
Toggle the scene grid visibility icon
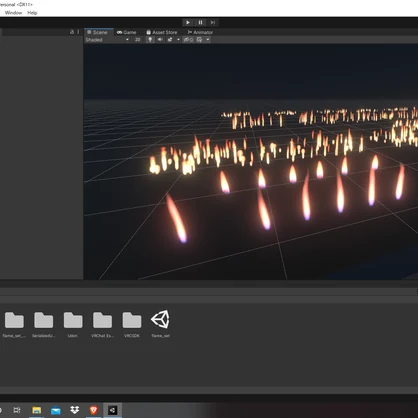[x=199, y=40]
